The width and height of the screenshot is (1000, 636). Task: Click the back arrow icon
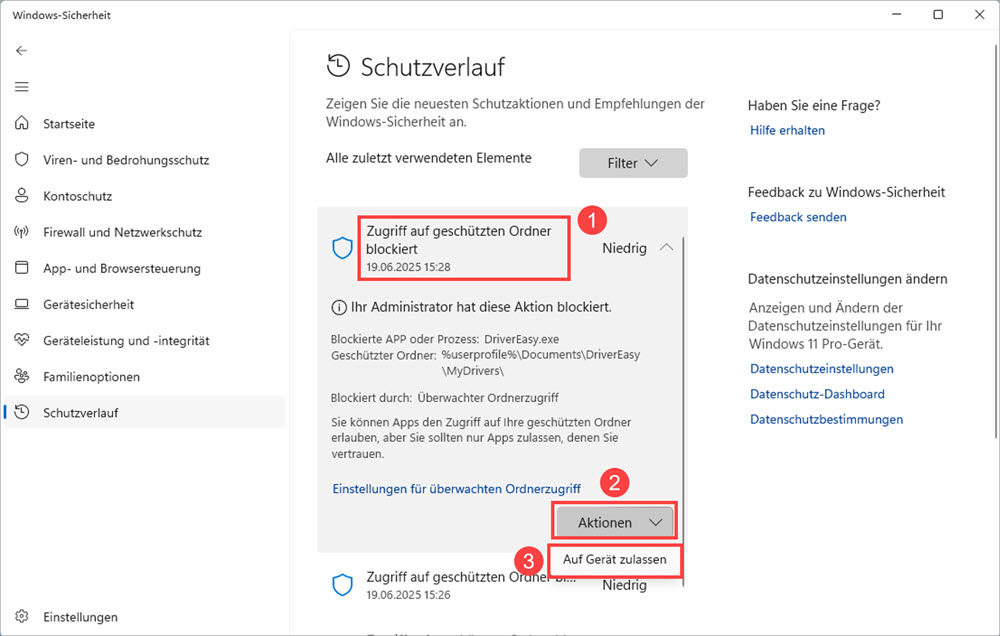click(x=22, y=50)
